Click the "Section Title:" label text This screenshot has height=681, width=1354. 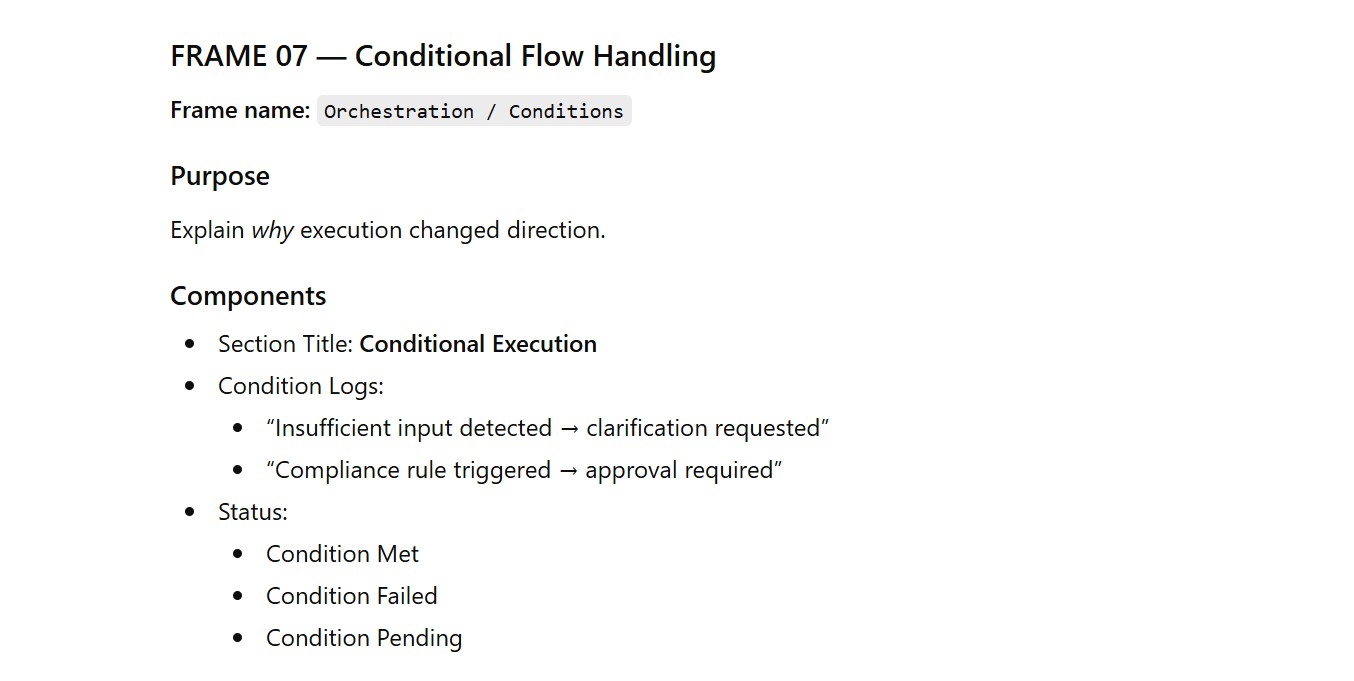point(286,344)
